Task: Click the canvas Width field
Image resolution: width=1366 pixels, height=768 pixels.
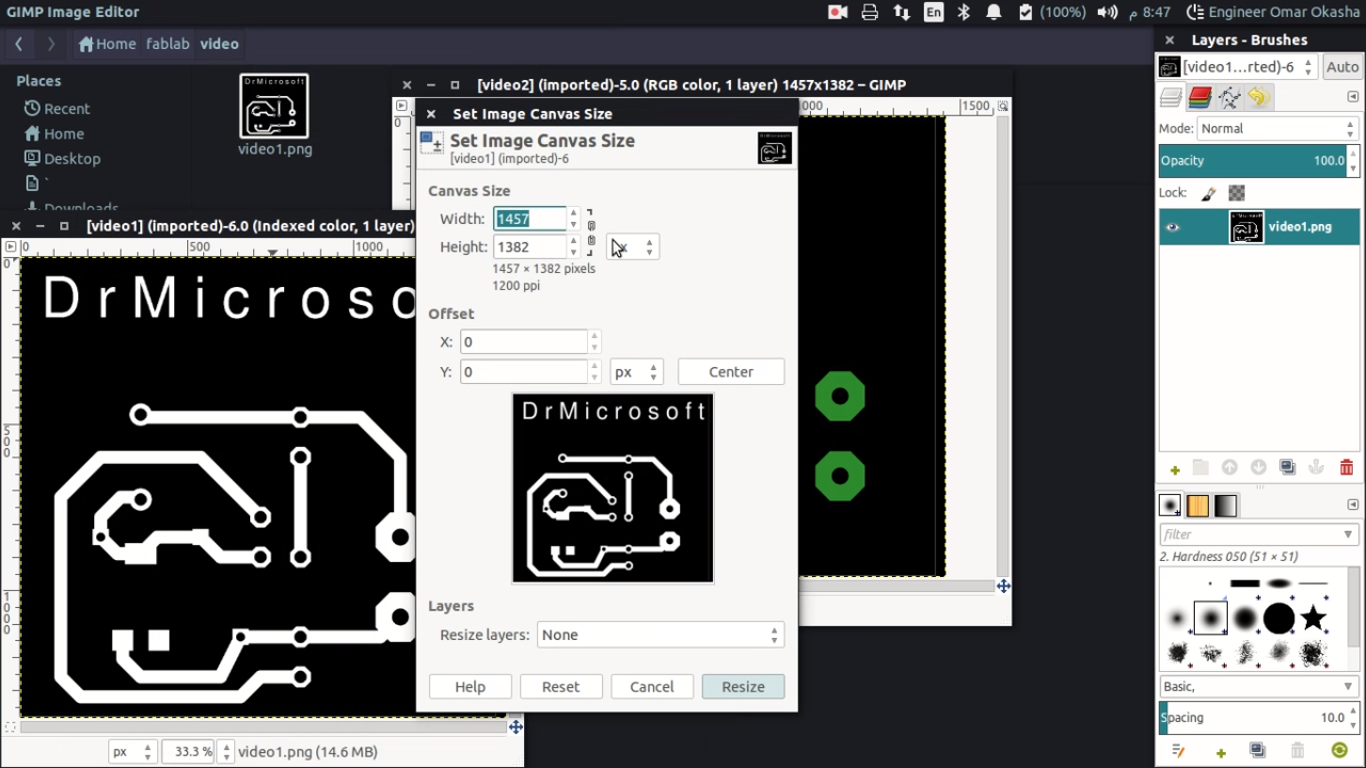Action: (529, 218)
